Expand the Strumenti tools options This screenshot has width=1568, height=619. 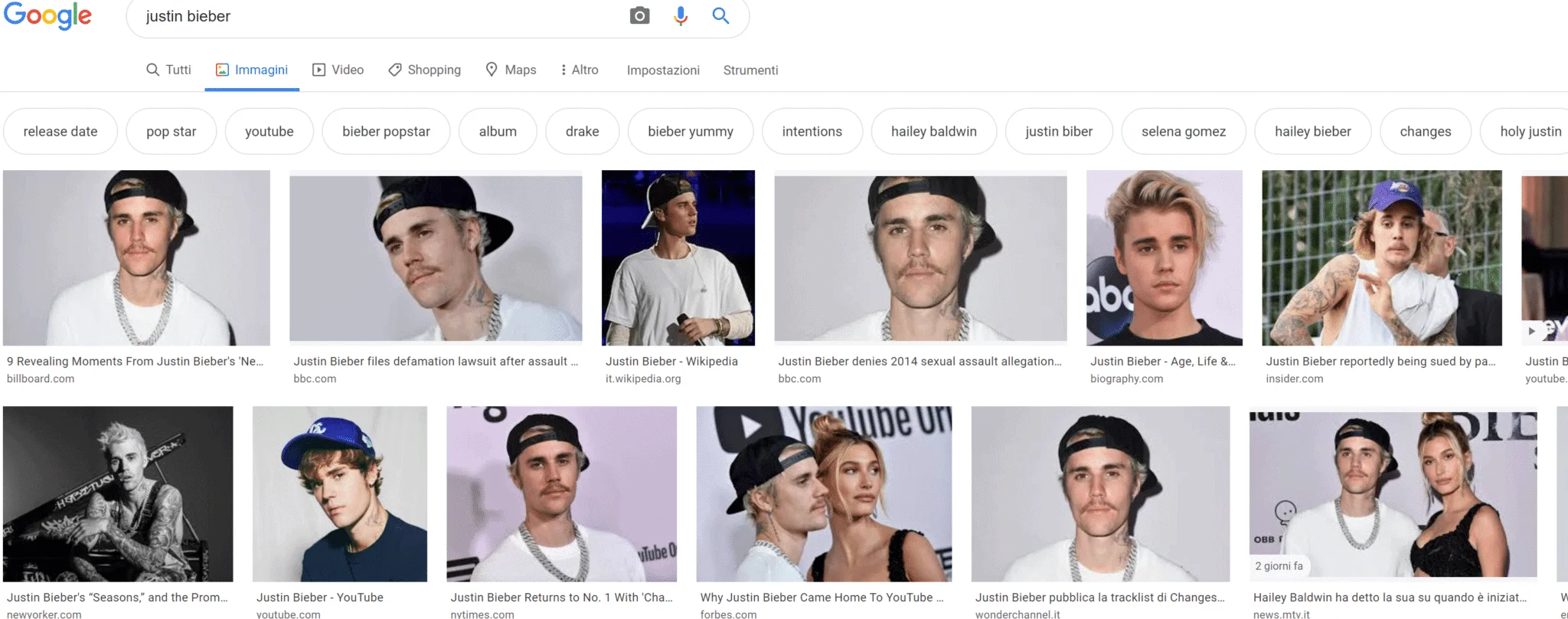[x=750, y=70]
